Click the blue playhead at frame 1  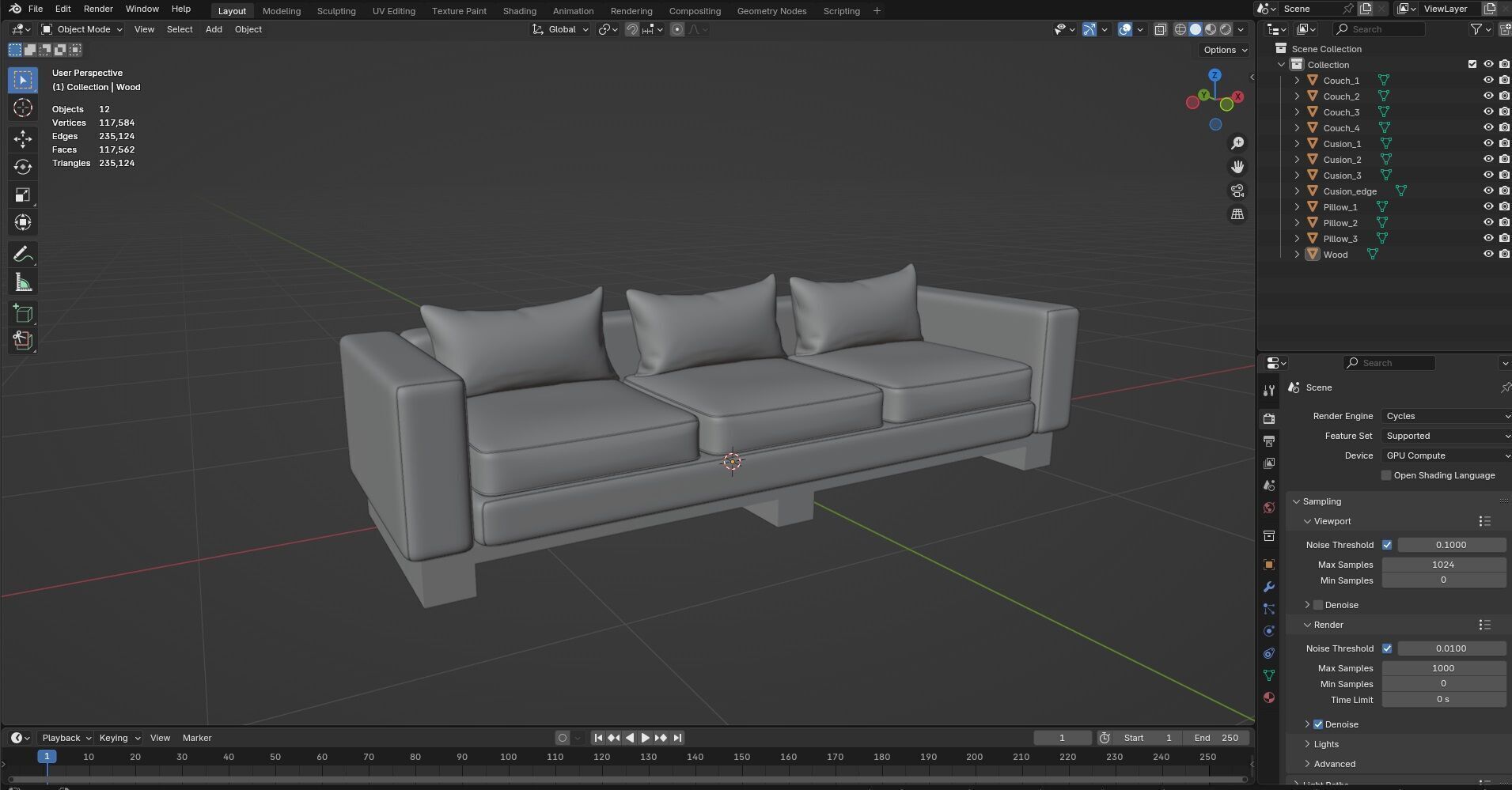tap(47, 757)
